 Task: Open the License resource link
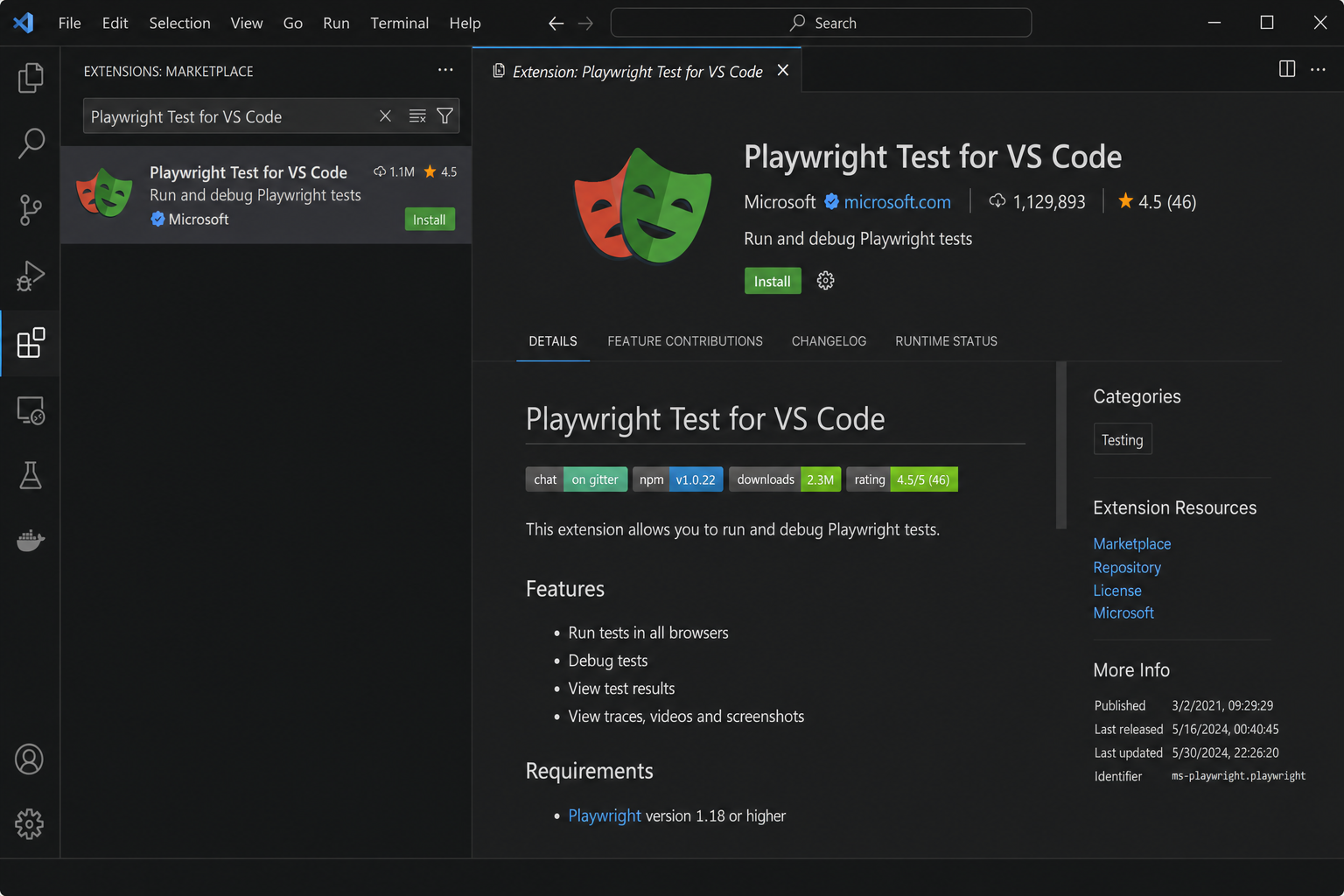pos(1117,591)
